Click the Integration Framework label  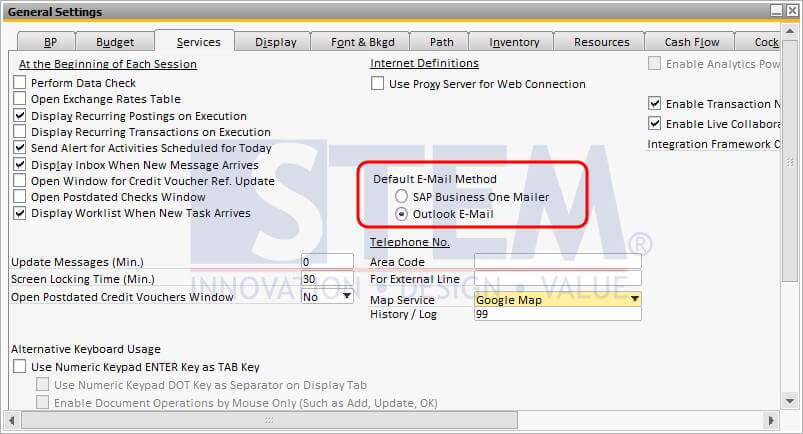(x=713, y=144)
